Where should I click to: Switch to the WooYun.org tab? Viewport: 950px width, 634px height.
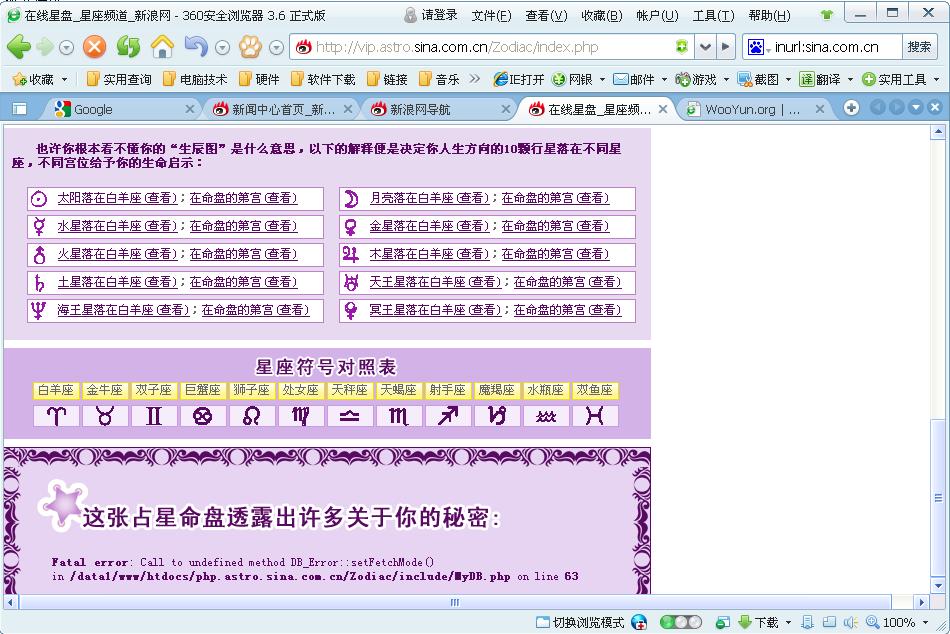753,109
